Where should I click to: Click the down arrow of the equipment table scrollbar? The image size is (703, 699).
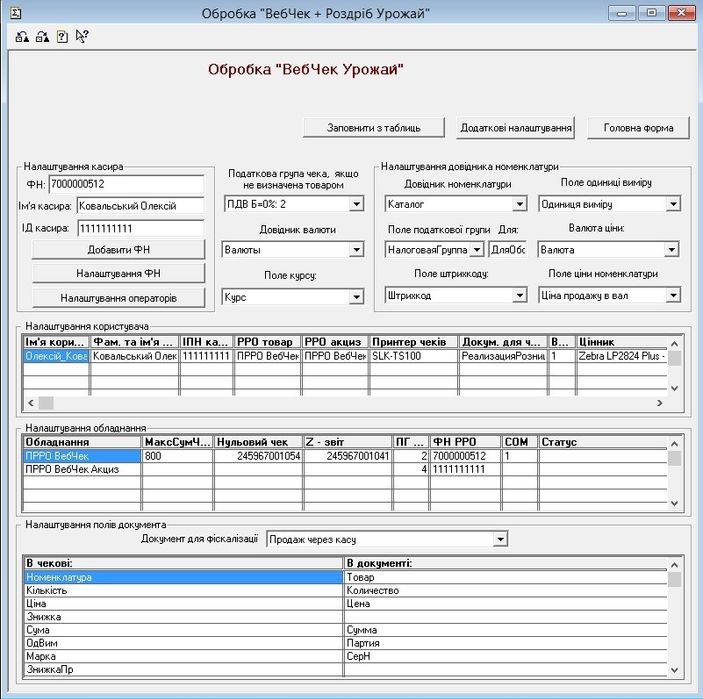coord(674,503)
